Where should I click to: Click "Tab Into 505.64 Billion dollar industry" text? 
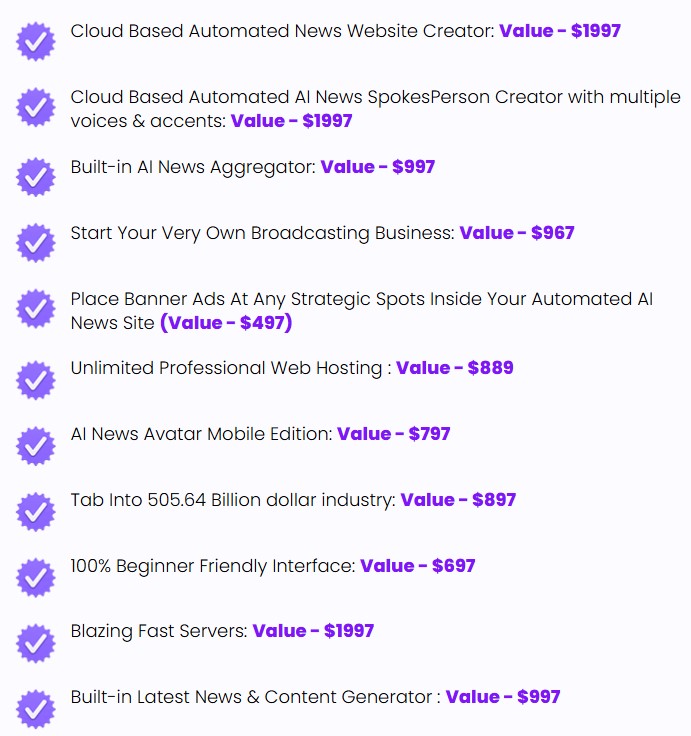(233, 500)
